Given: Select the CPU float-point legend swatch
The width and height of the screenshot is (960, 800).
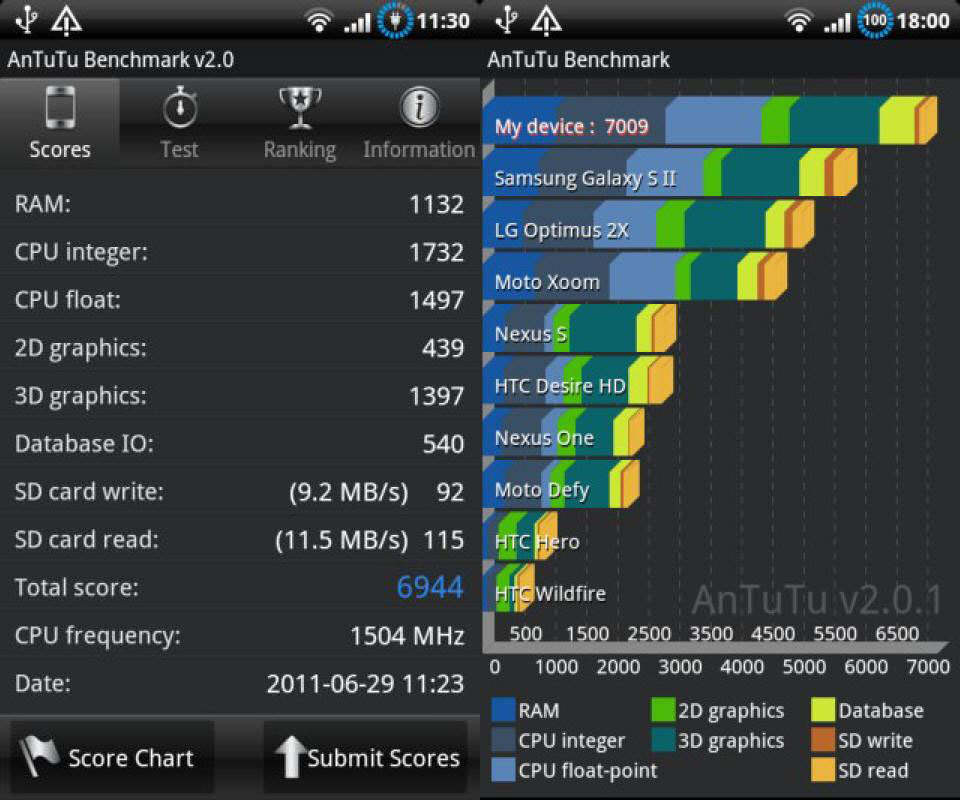Looking at the screenshot, I should click(503, 770).
